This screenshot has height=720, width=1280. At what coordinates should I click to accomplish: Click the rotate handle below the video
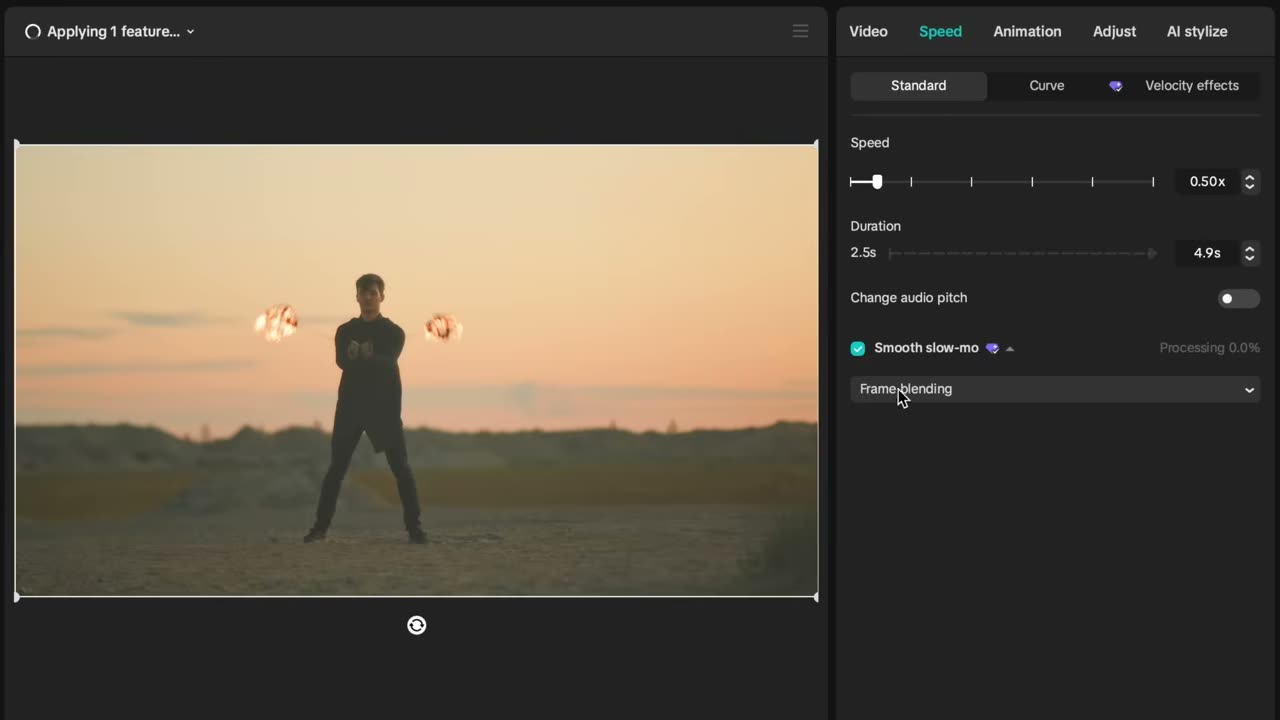pos(417,625)
